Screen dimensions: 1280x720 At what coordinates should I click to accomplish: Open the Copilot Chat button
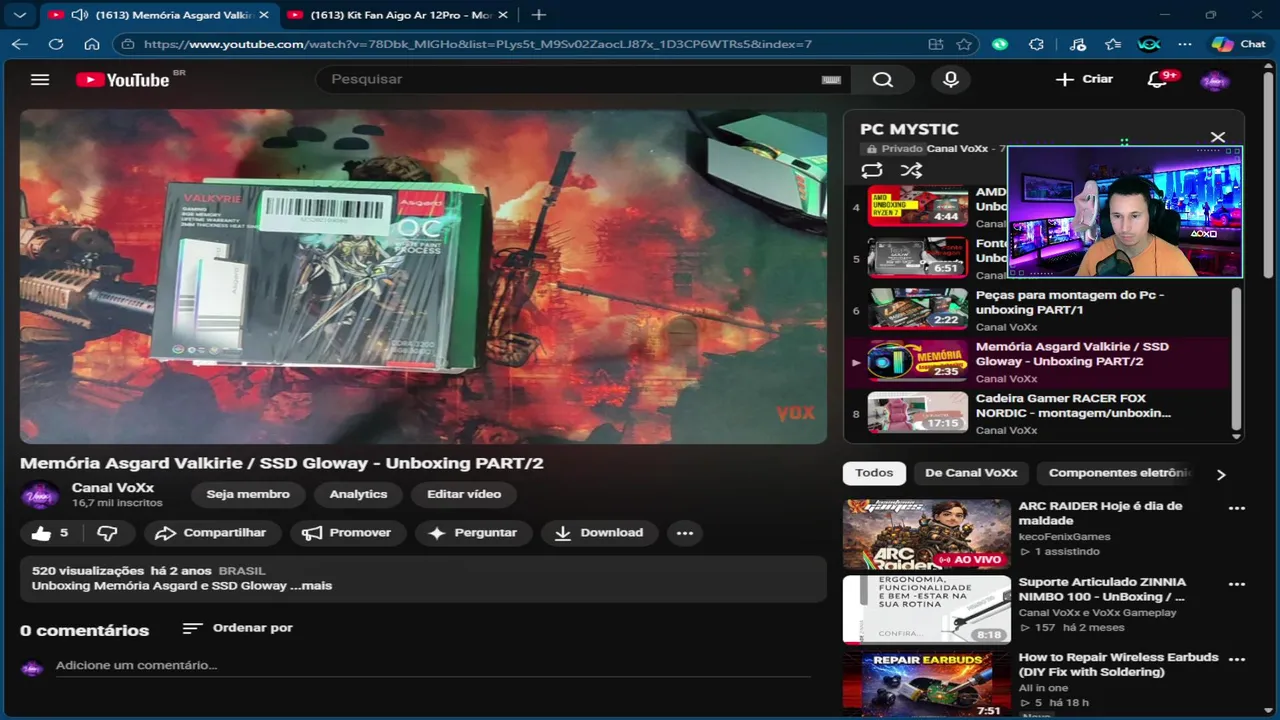tap(1238, 44)
